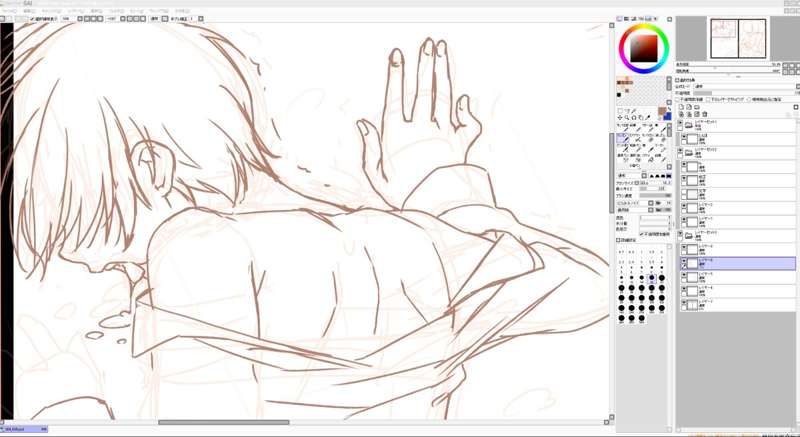Open the Filter menu
The width and height of the screenshot is (800, 437).
pos(115,10)
